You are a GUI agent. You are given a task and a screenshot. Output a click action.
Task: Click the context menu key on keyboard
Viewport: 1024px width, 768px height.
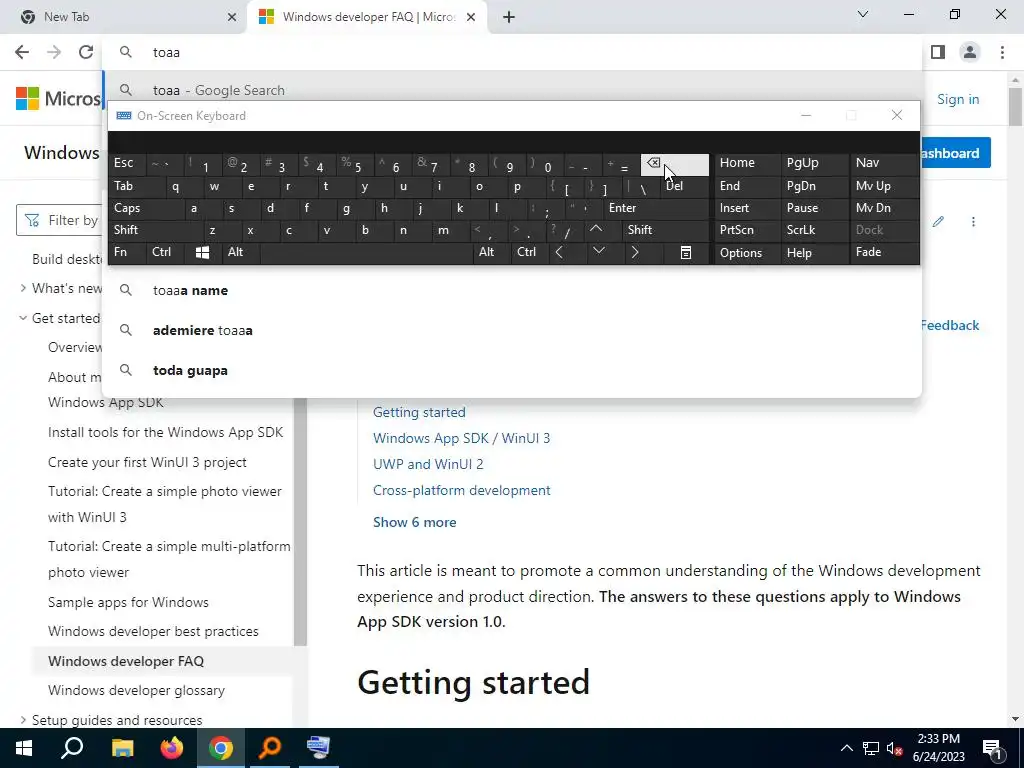tap(686, 253)
